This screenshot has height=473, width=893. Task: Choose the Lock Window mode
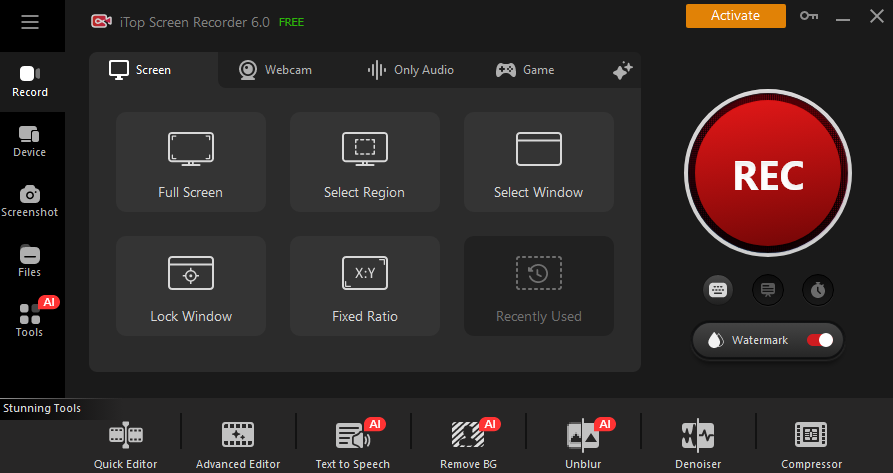point(191,286)
